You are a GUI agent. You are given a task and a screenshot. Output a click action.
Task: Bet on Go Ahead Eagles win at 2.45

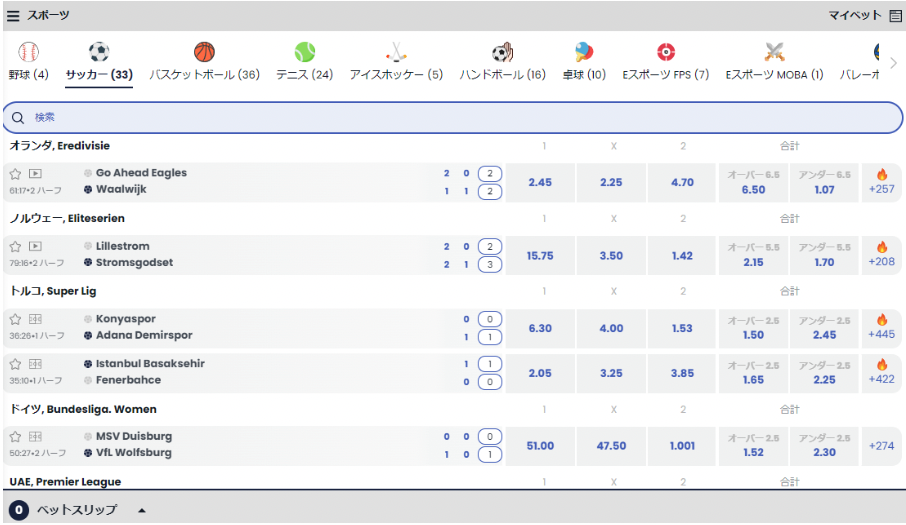pyautogui.click(x=540, y=182)
